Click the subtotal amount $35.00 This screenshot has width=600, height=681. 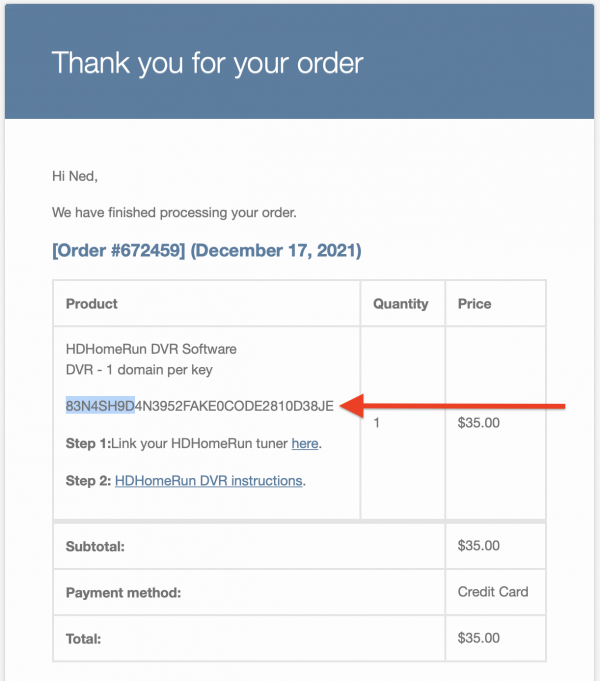tap(478, 545)
